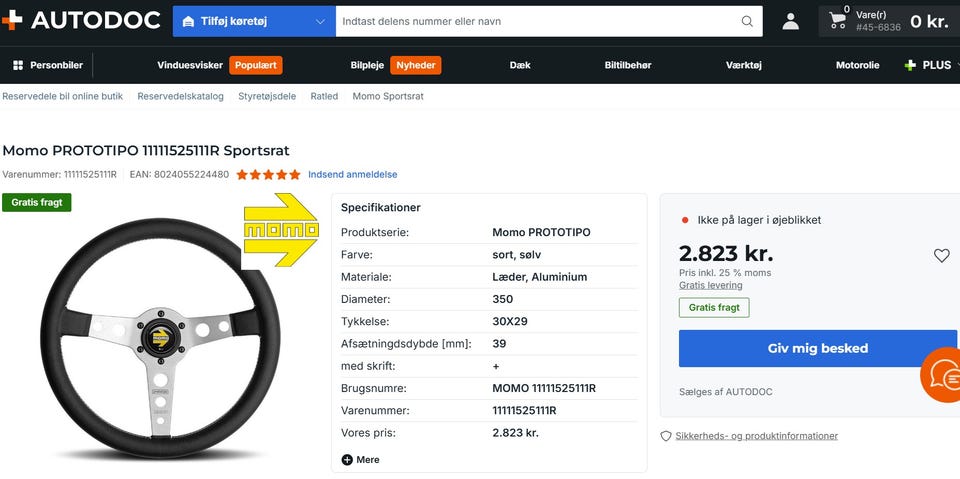Screen dimensions: 960x479
Task: Click the product title Momo PROTOTIPO 11111525111R Sportsrat
Action: point(146,151)
